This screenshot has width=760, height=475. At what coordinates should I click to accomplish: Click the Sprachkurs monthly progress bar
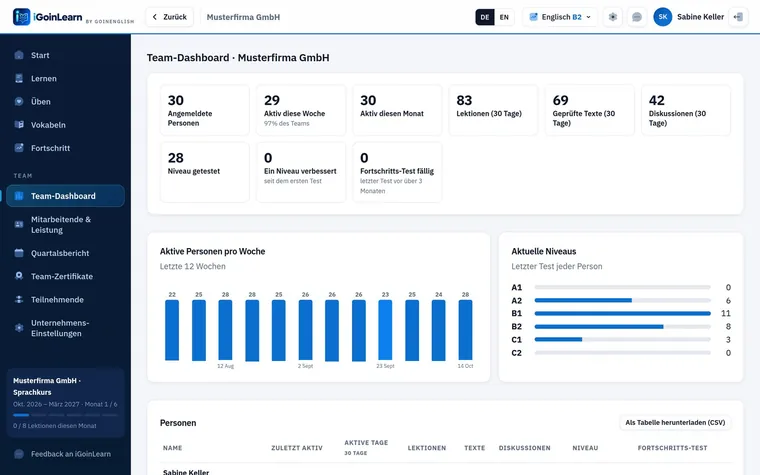point(65,415)
